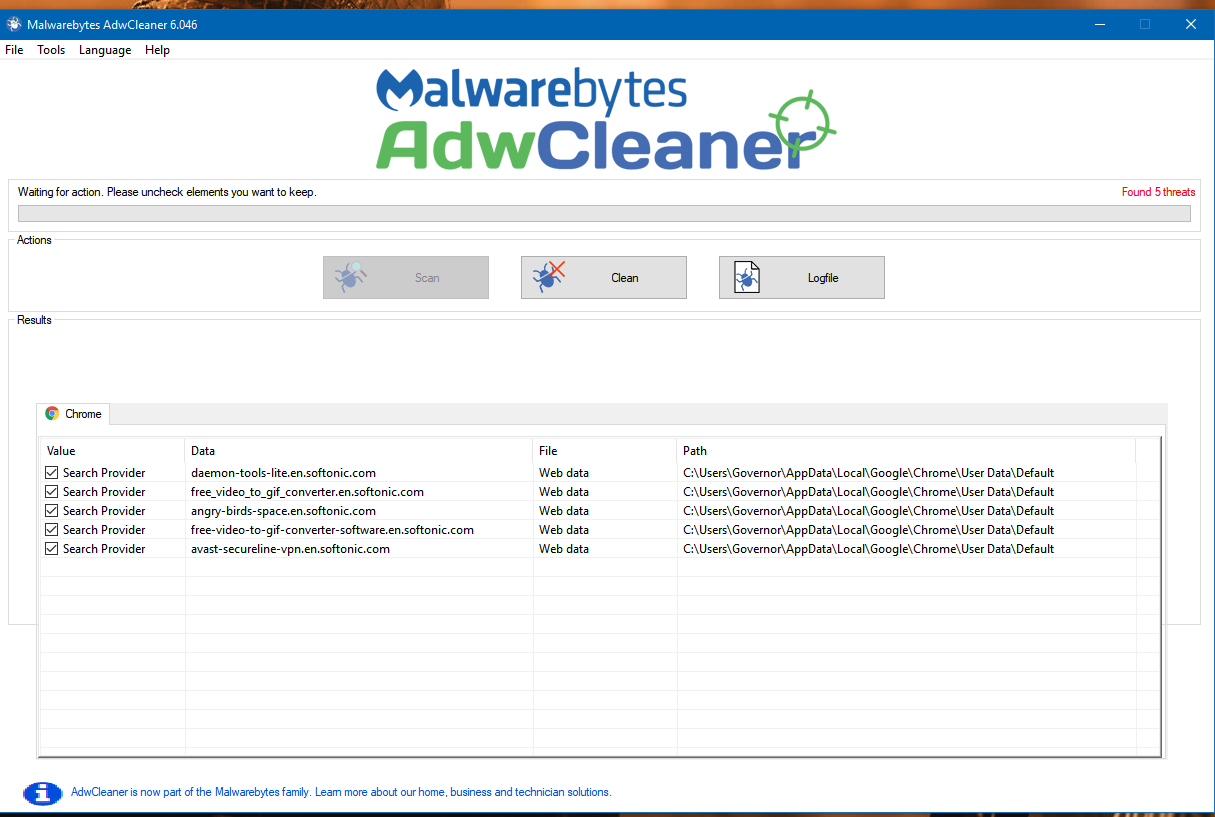Switch to the Chrome results tab
The image size is (1215, 817).
click(x=74, y=414)
